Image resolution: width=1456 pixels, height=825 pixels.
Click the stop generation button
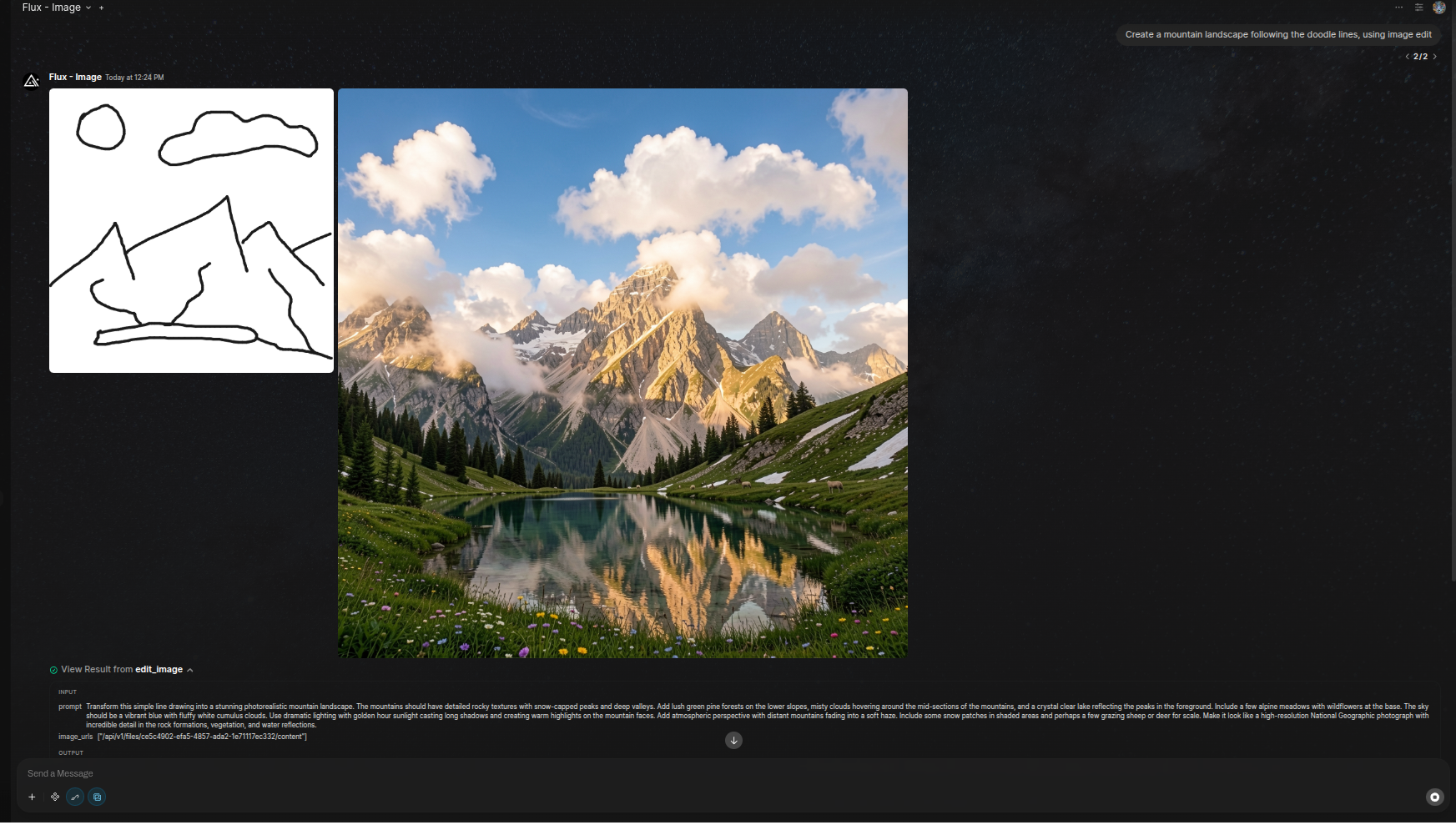[1434, 797]
